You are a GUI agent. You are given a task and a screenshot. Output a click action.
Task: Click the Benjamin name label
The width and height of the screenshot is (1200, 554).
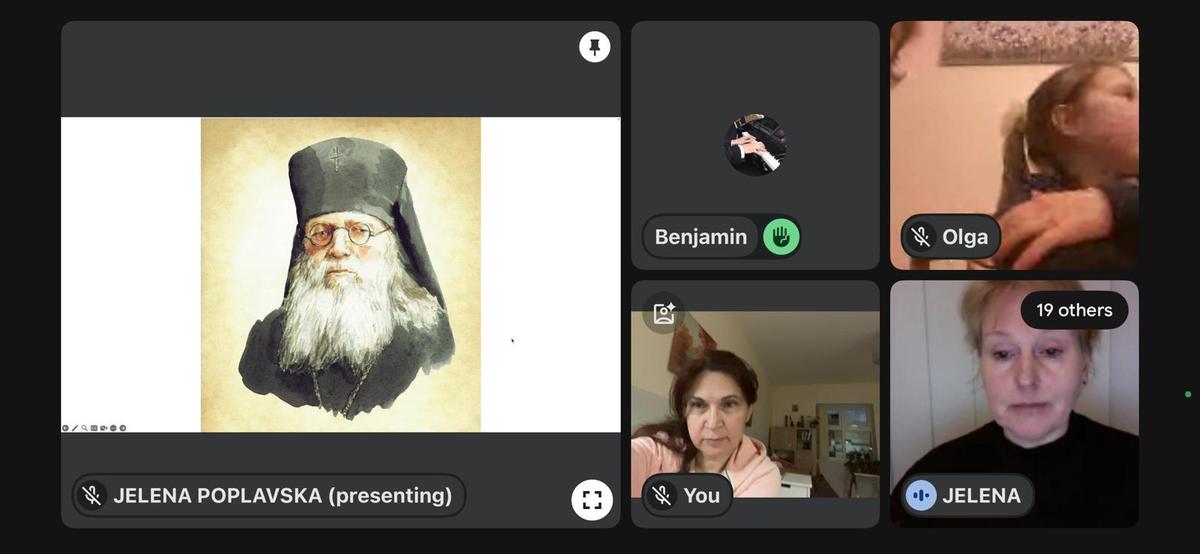click(x=700, y=237)
